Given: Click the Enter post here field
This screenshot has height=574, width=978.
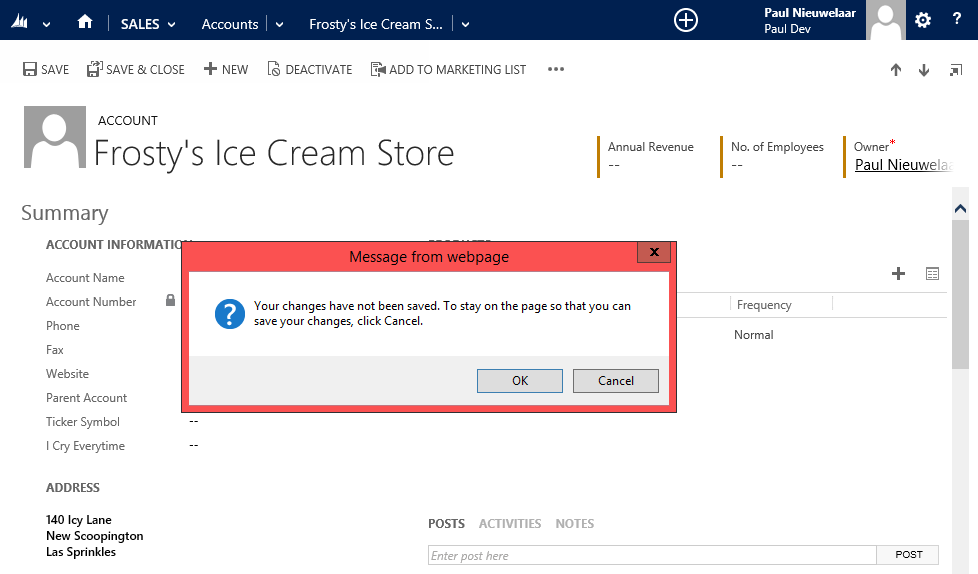Looking at the screenshot, I should click(651, 555).
